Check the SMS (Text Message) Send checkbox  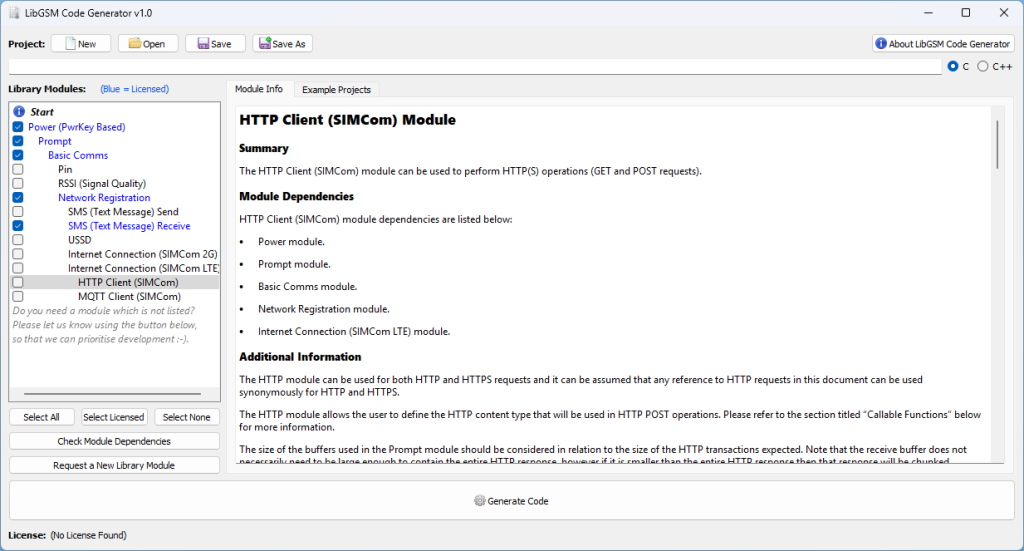click(18, 212)
